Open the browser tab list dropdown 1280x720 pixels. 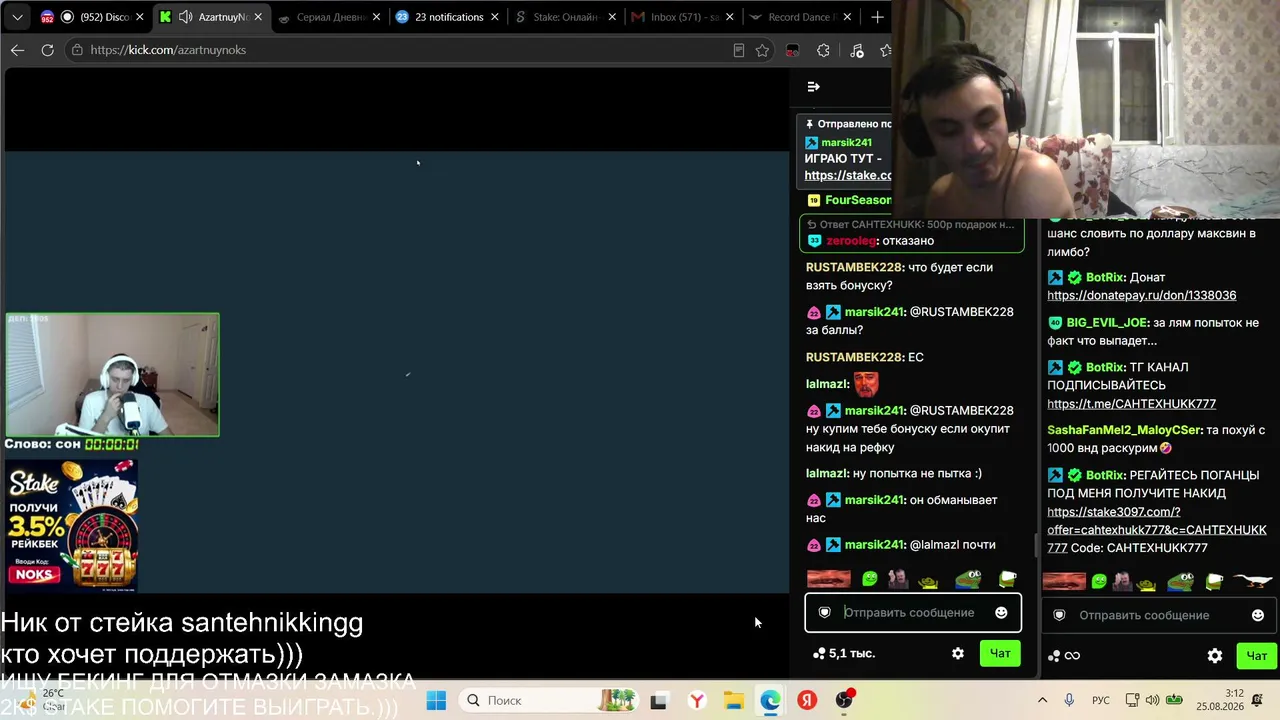pyautogui.click(x=18, y=17)
